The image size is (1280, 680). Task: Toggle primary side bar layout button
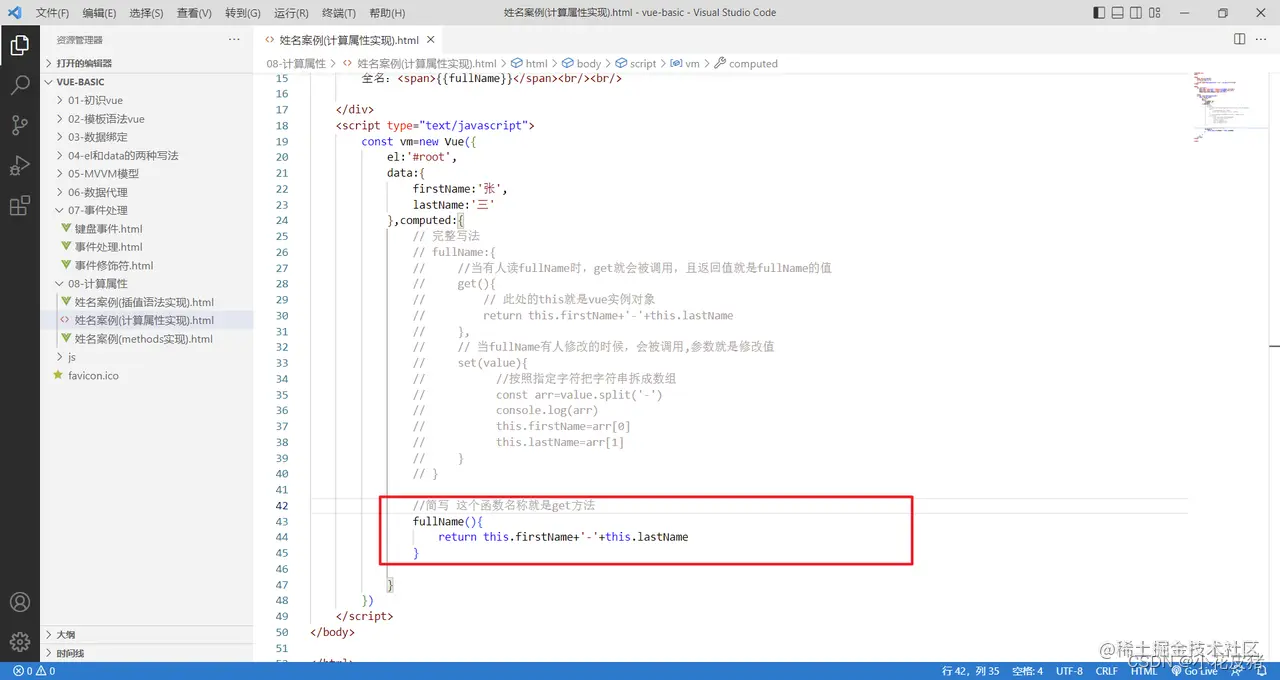[x=1099, y=13]
